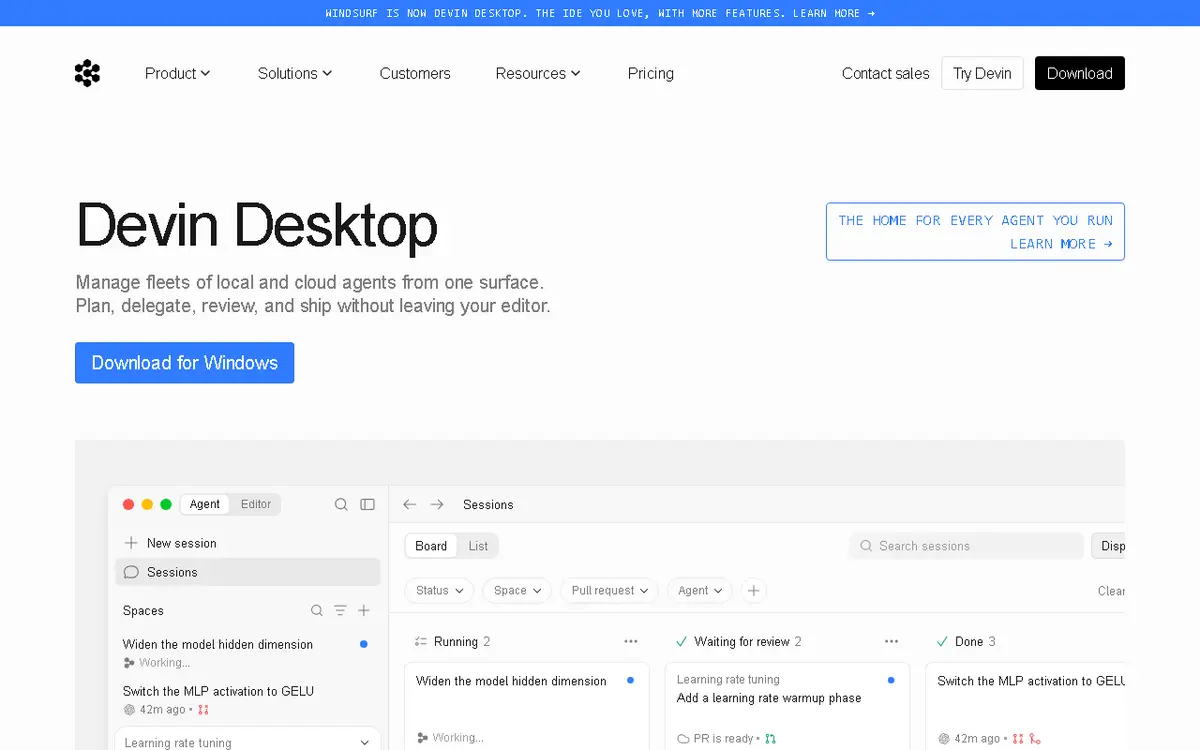
Task: Open the Done card Switch the MLP activation
Action: (1025, 706)
